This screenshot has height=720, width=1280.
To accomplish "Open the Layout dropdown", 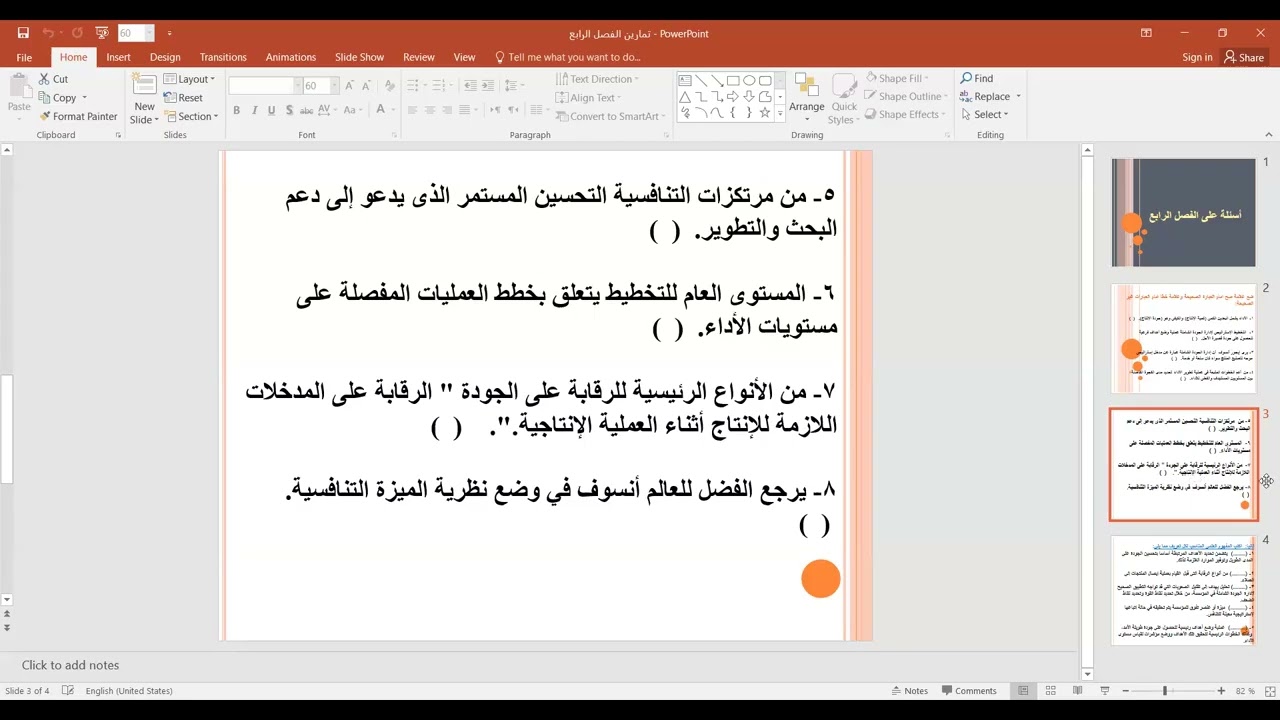I will 189,79.
